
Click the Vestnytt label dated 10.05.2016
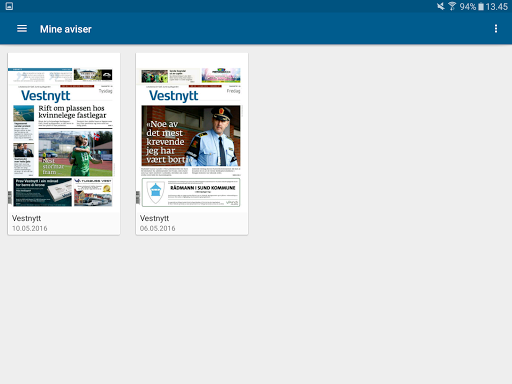click(26, 218)
